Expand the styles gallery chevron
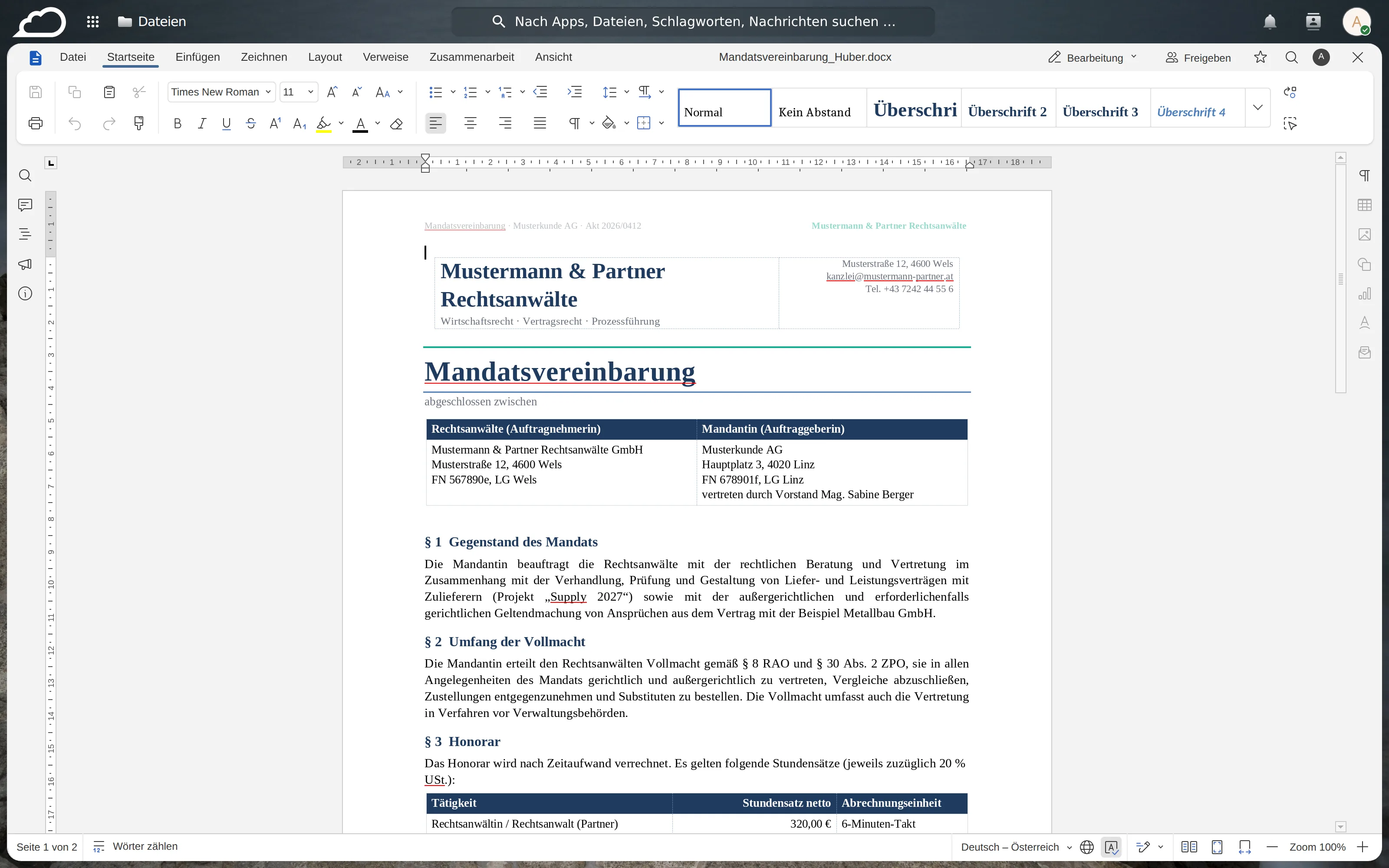 pos(1257,107)
